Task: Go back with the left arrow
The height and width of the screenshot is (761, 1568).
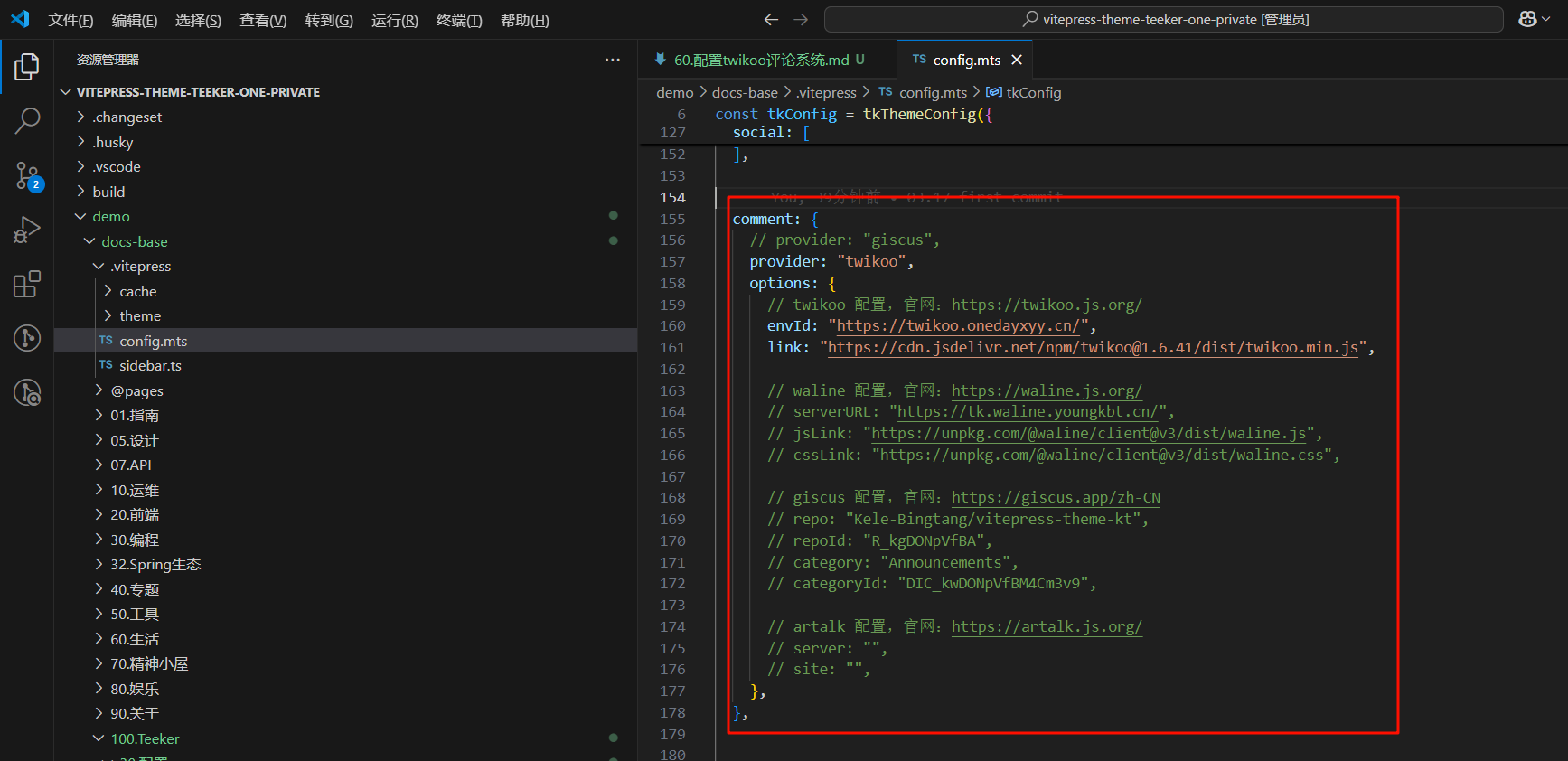Action: pyautogui.click(x=771, y=19)
